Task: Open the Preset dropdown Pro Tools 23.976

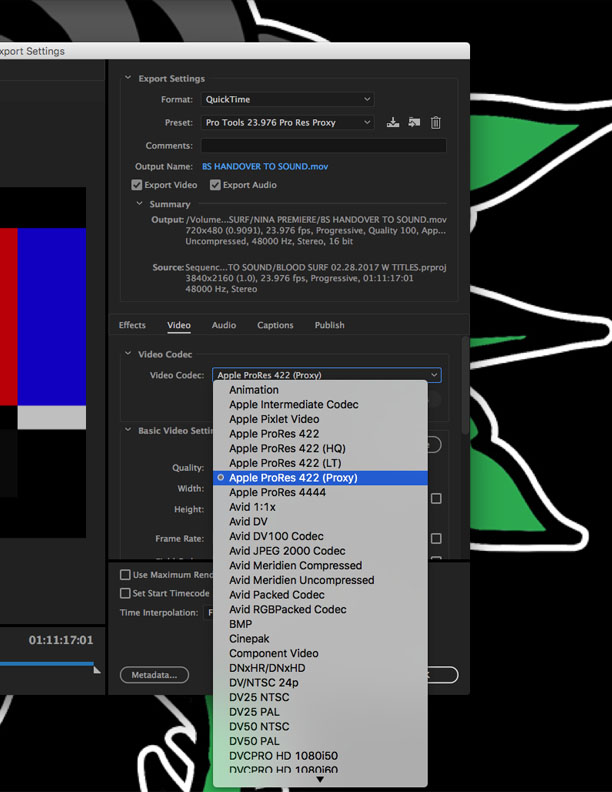Action: [x=287, y=122]
